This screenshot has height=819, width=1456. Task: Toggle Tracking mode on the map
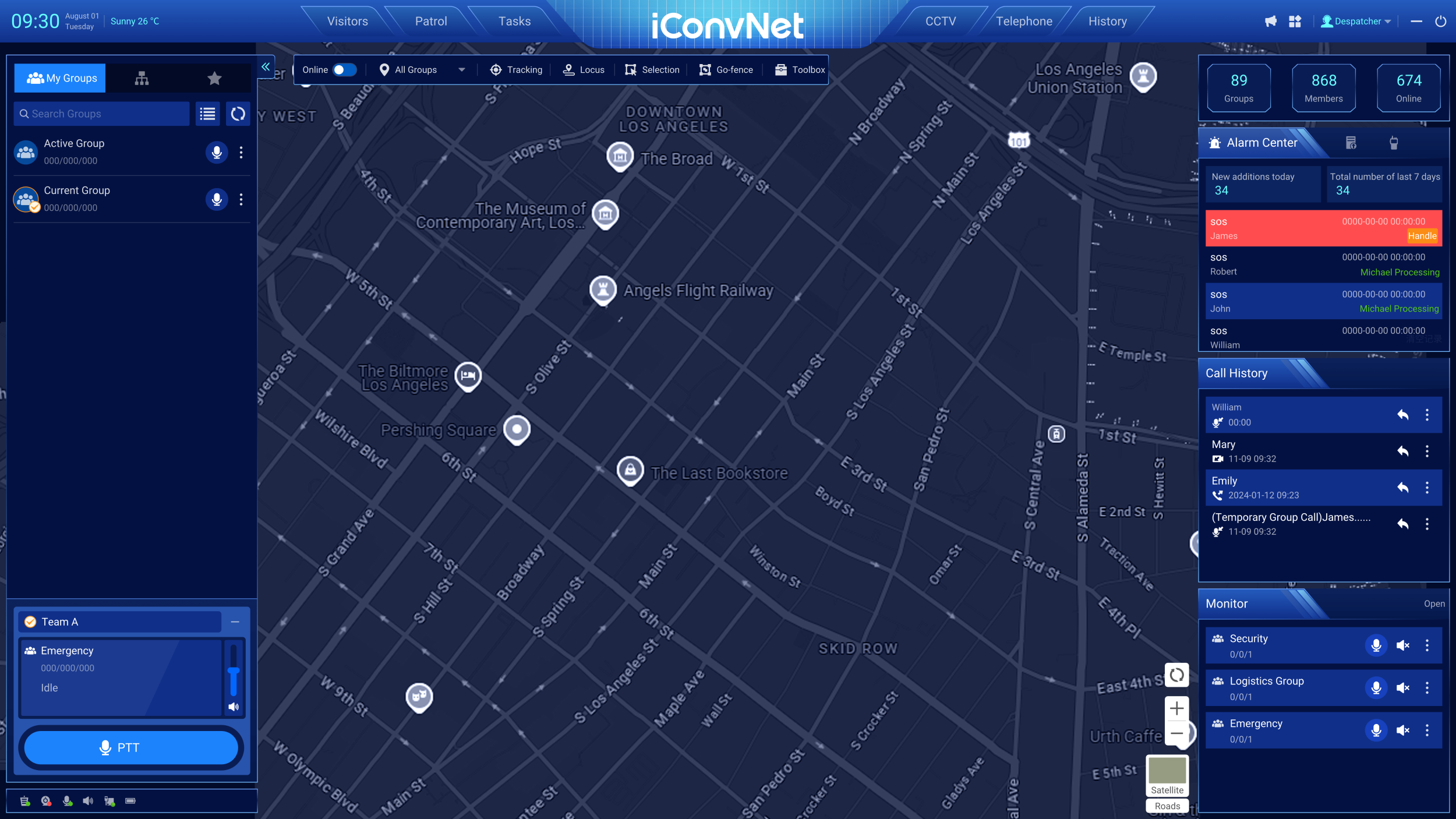coord(516,70)
